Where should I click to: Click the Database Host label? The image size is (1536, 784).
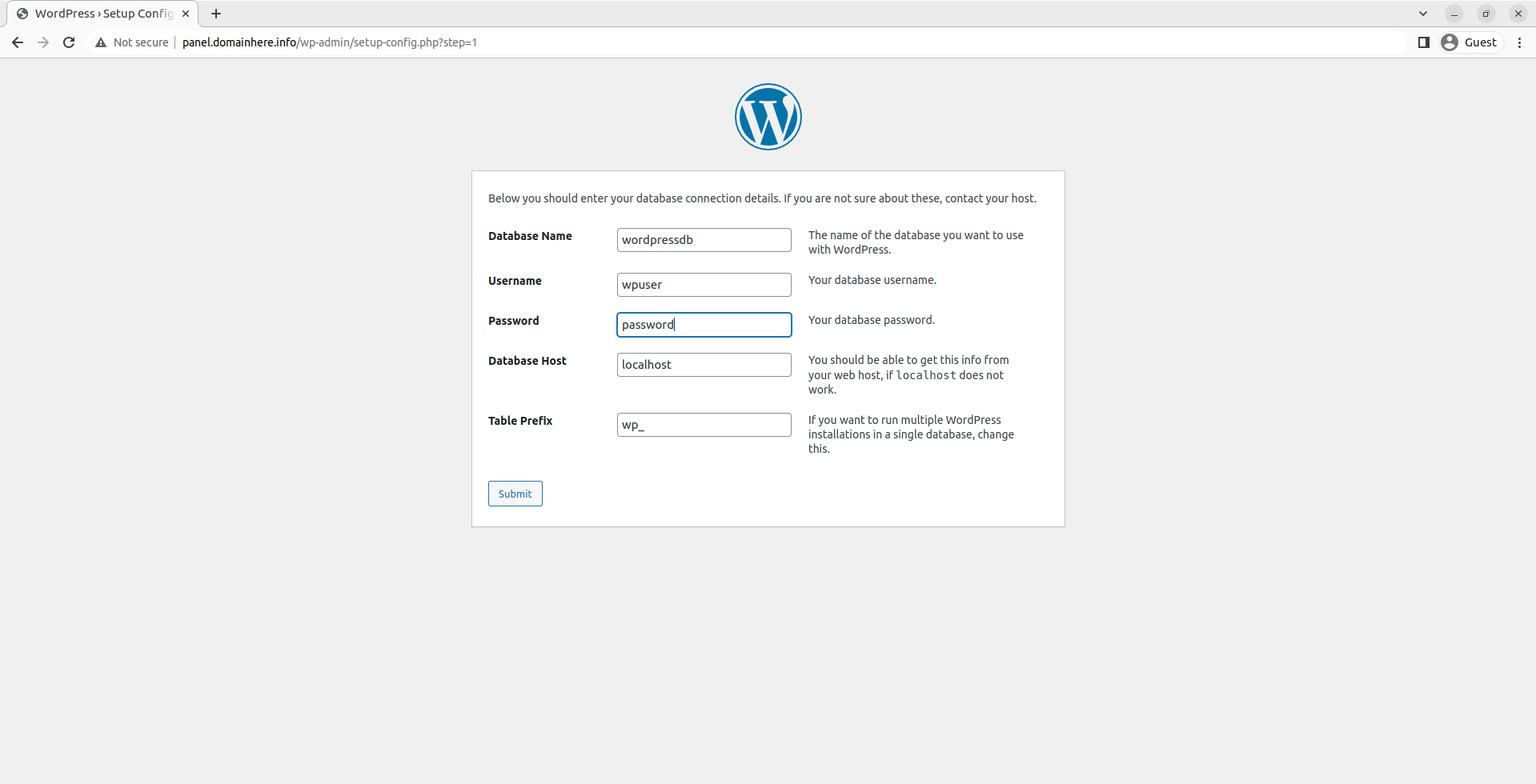(527, 361)
